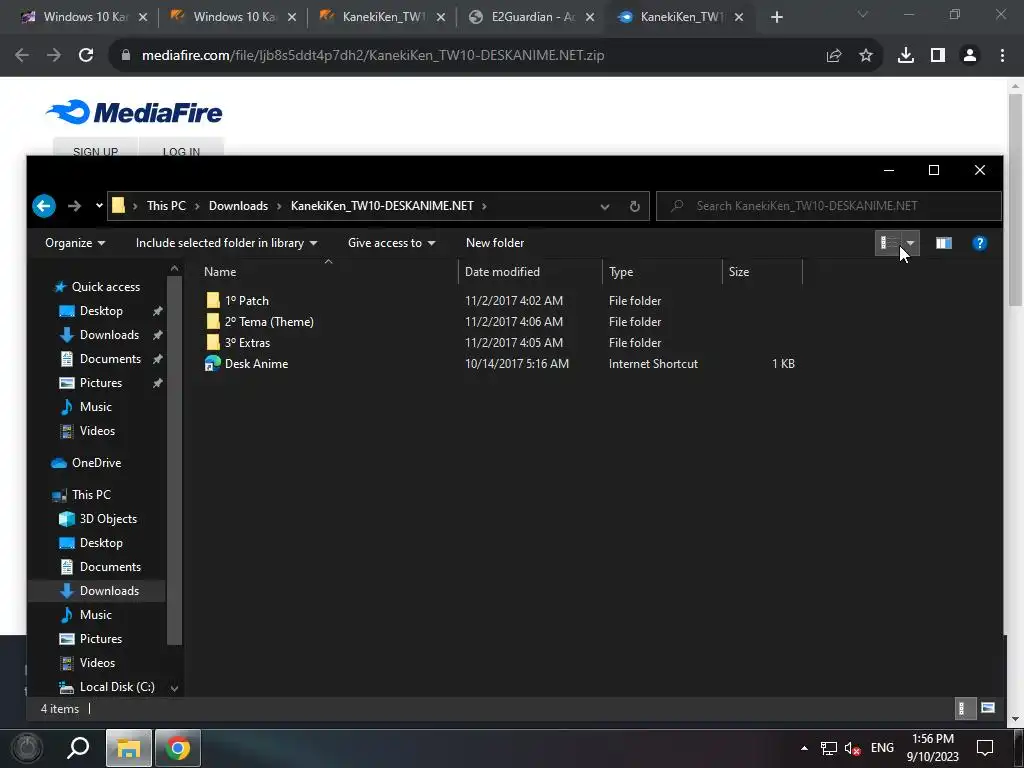Click the Chrome share page icon
Viewport: 1024px width, 768px height.
coord(833,56)
